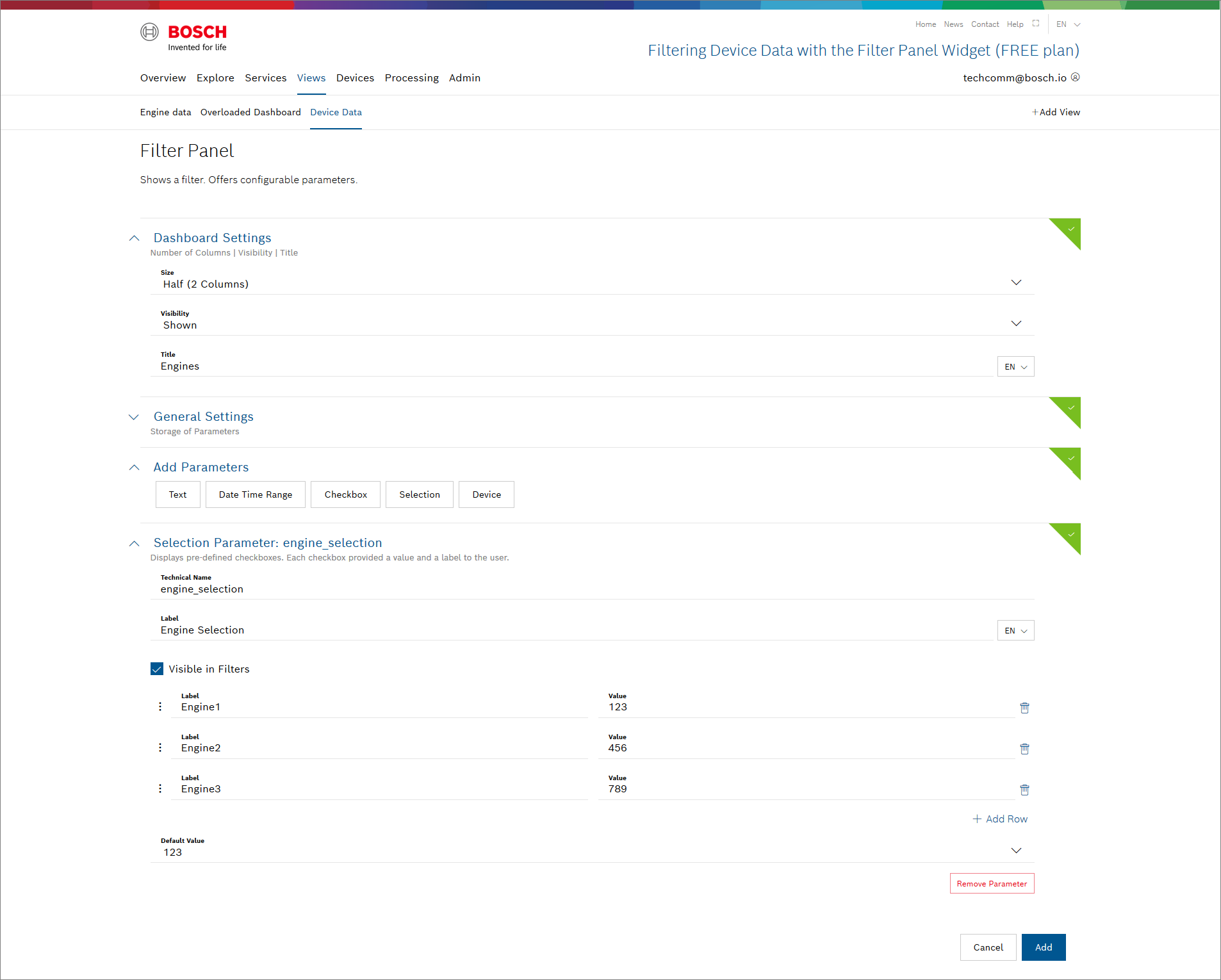Open the Devices menu item
The image size is (1221, 980).
click(355, 78)
